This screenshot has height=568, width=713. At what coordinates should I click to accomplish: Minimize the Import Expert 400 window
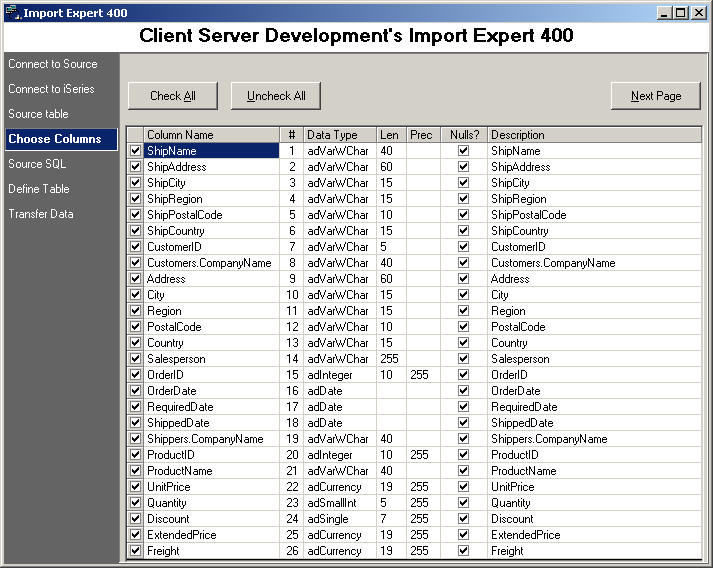pyautogui.click(x=664, y=13)
